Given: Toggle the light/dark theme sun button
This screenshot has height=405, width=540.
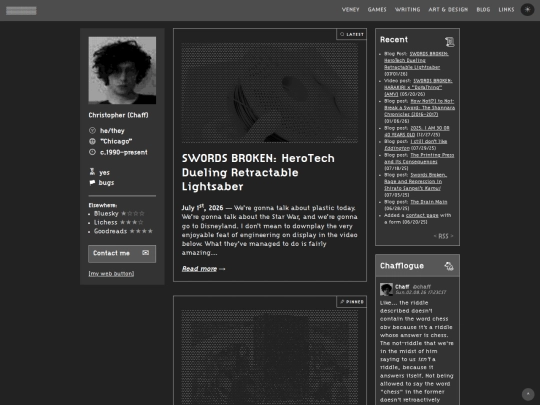Looking at the screenshot, I should (x=527, y=10).
